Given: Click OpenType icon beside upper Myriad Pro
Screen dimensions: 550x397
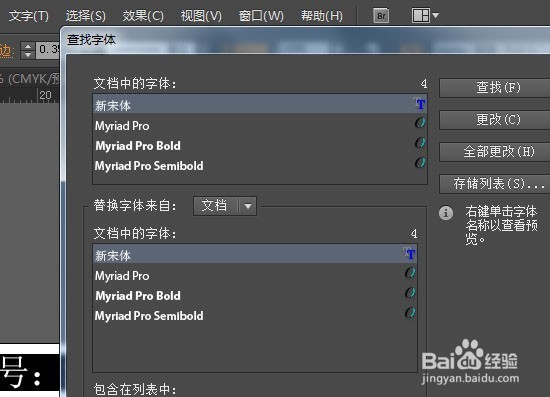Looking at the screenshot, I should point(420,123).
